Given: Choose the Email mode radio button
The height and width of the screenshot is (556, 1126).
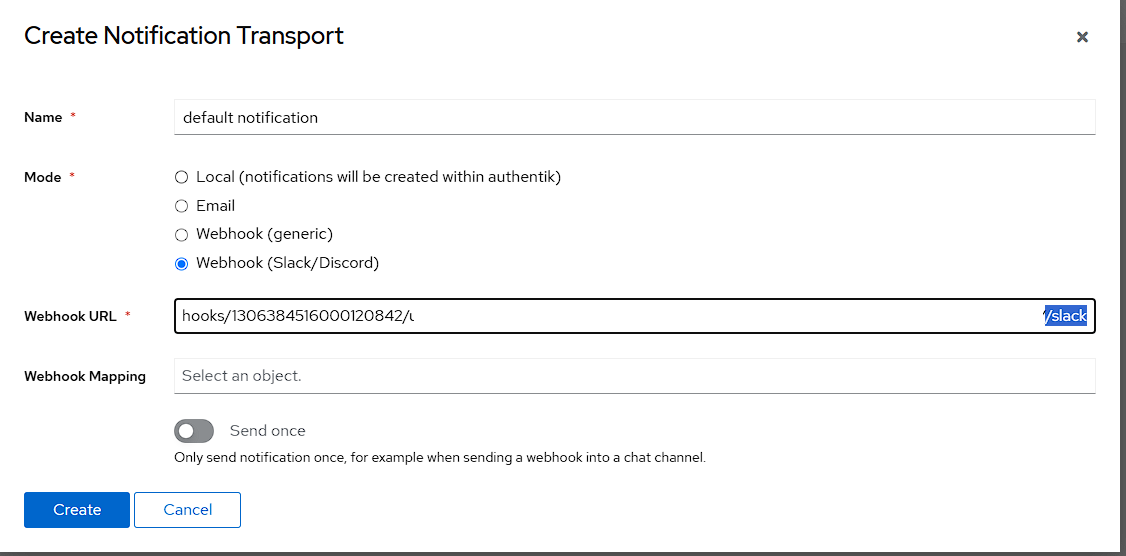Looking at the screenshot, I should click(181, 206).
